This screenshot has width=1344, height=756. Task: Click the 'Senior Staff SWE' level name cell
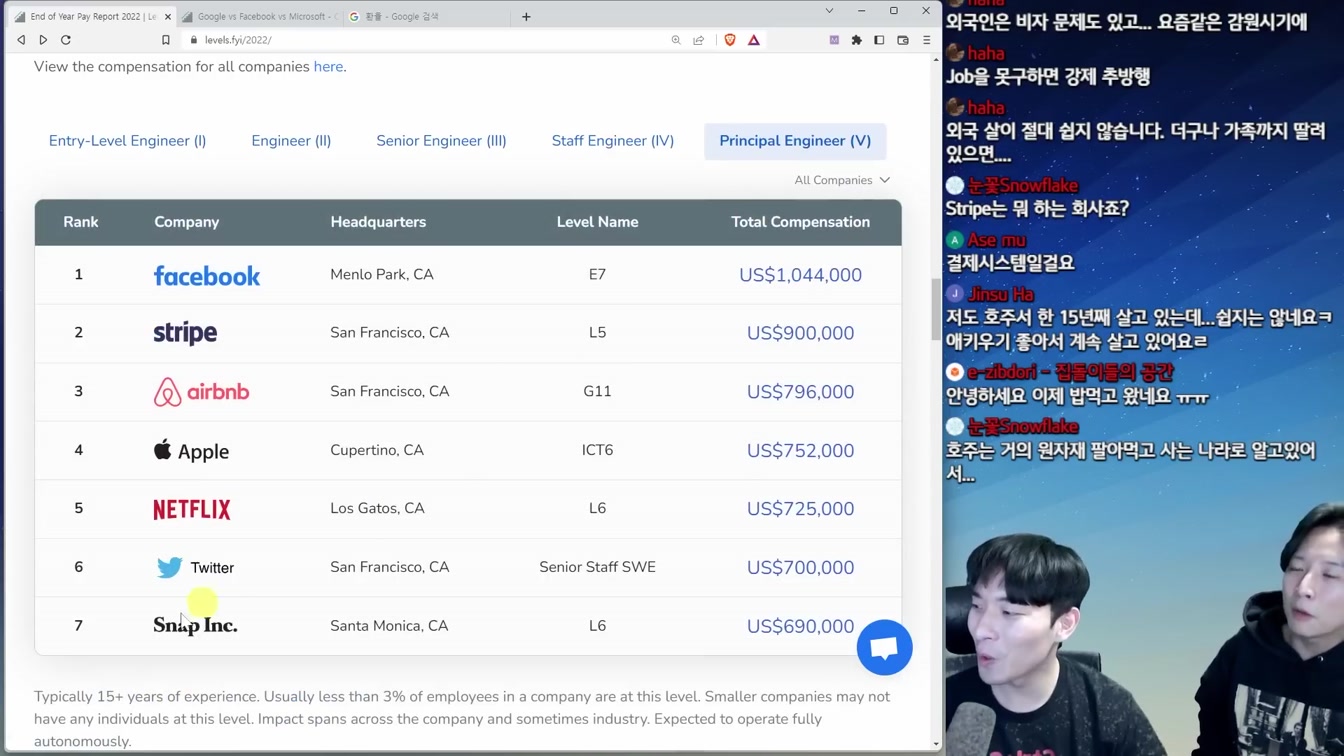pos(598,567)
